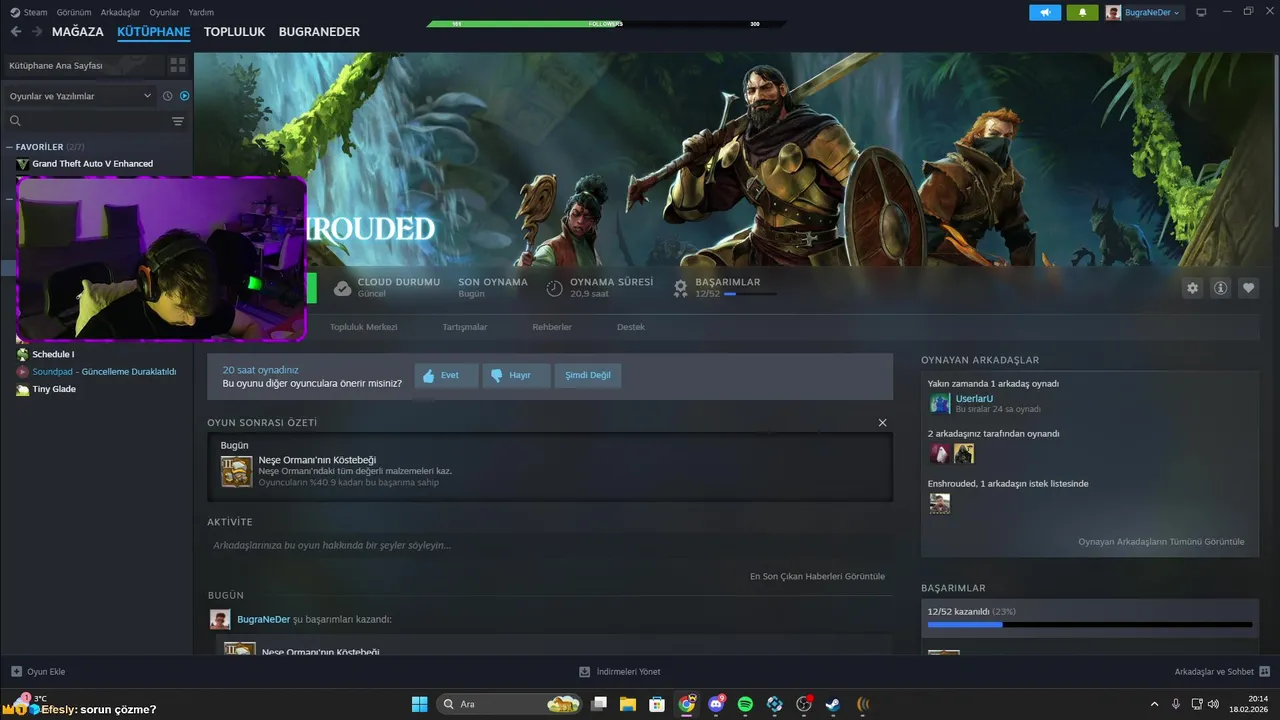The width and height of the screenshot is (1280, 720).
Task: Open UserlarU friend avatar
Action: click(x=940, y=403)
